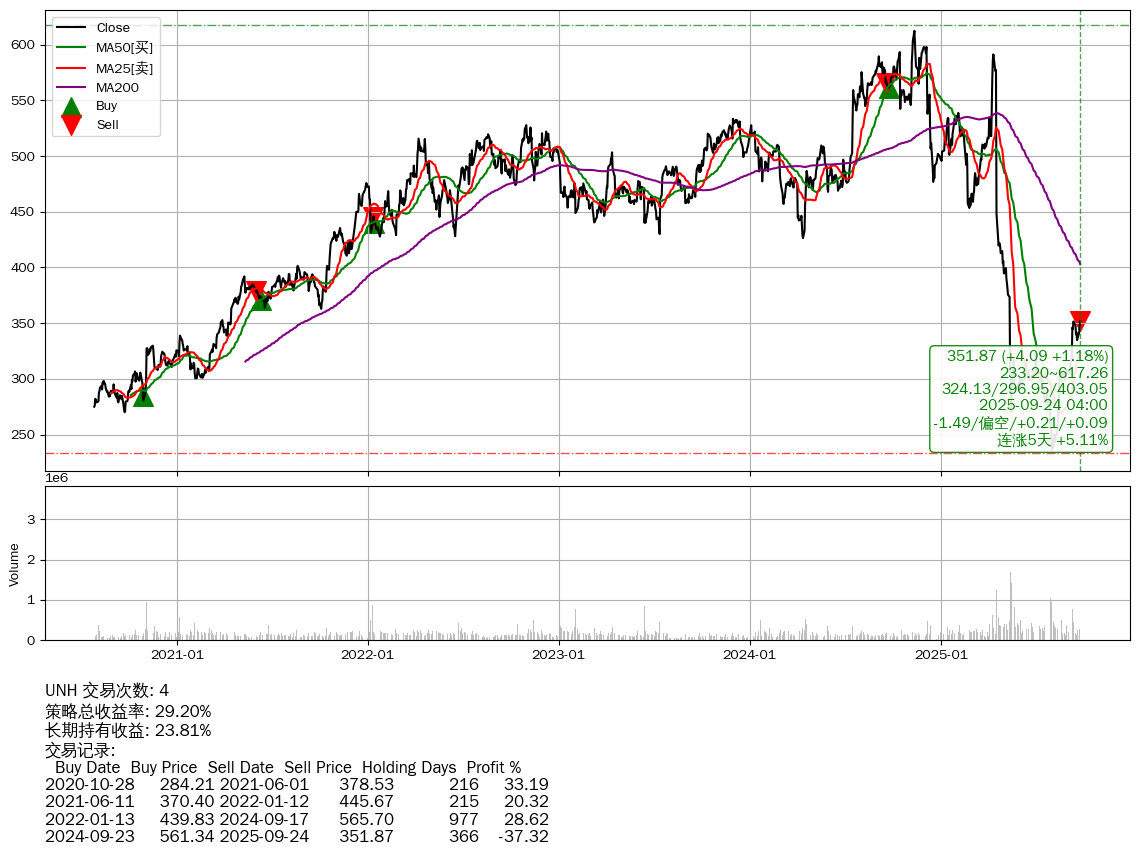This screenshot has height=855, width=1139.
Task: Click the black Close line sample in legend
Action: point(71,28)
